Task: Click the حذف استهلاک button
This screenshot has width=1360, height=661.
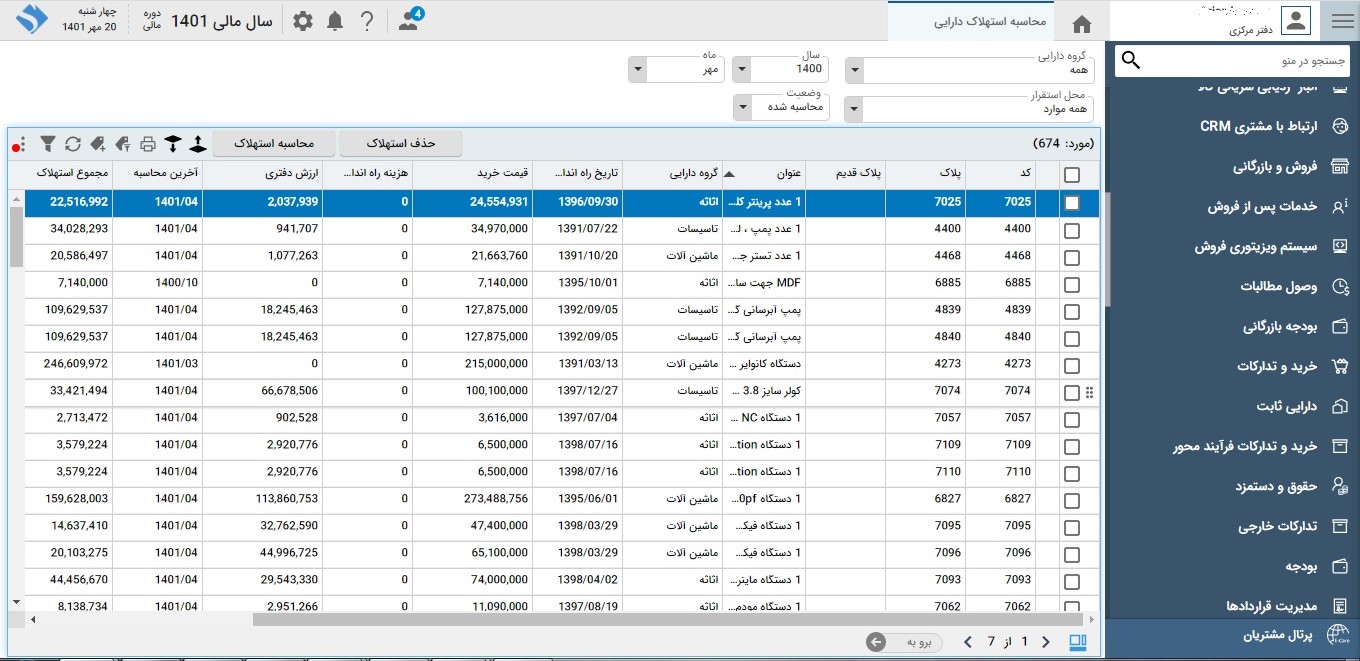Action: pyautogui.click(x=401, y=144)
